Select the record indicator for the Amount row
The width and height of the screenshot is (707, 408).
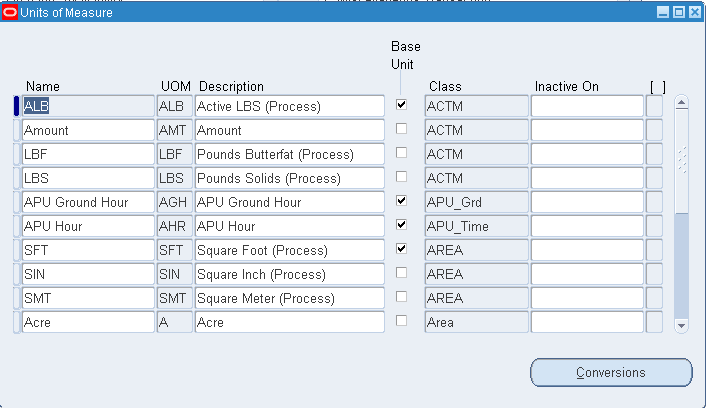16,130
